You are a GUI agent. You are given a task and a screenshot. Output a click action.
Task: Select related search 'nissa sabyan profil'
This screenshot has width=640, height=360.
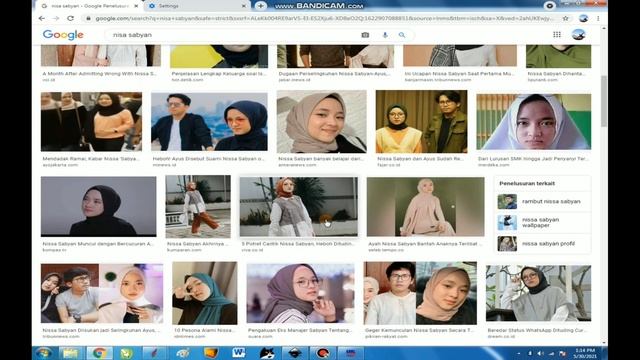pyautogui.click(x=542, y=244)
